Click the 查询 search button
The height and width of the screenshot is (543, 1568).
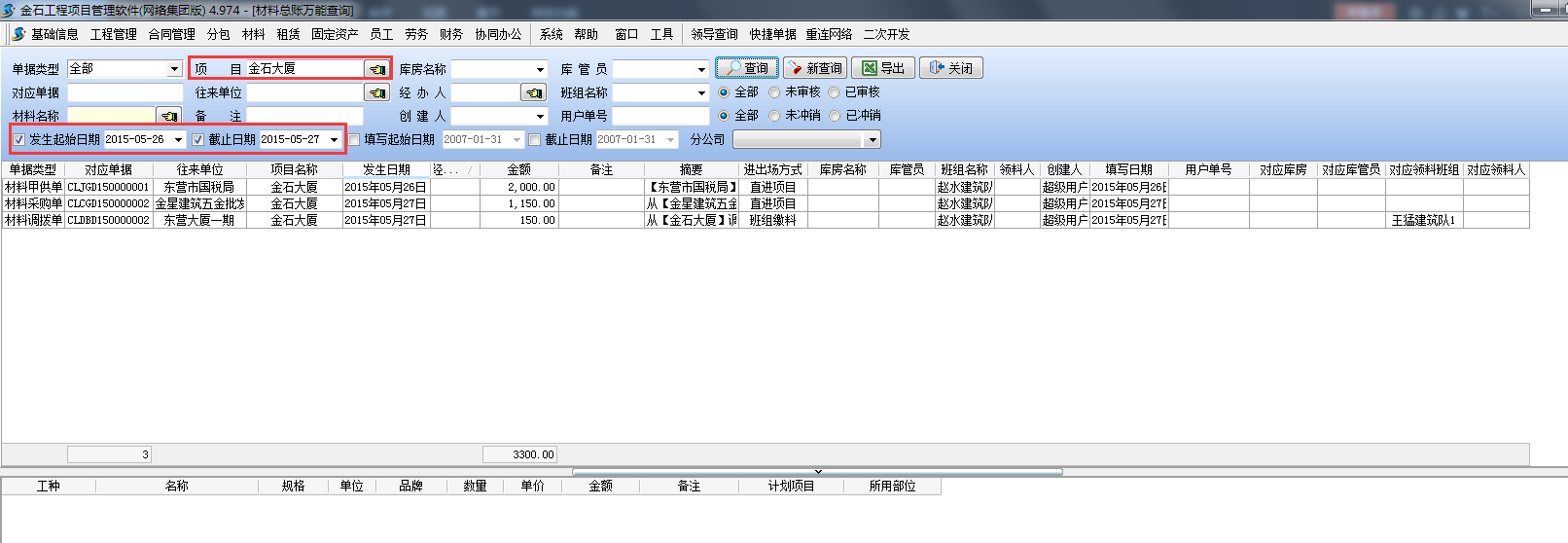(x=747, y=68)
